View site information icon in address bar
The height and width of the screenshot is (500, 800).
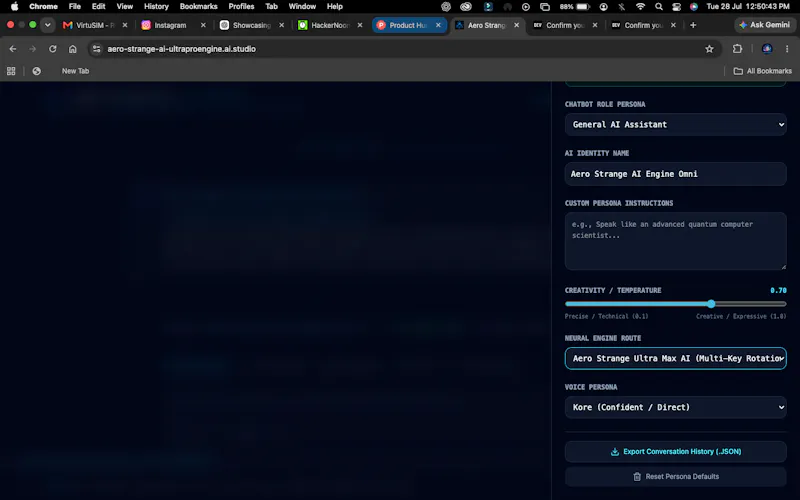[x=96, y=49]
